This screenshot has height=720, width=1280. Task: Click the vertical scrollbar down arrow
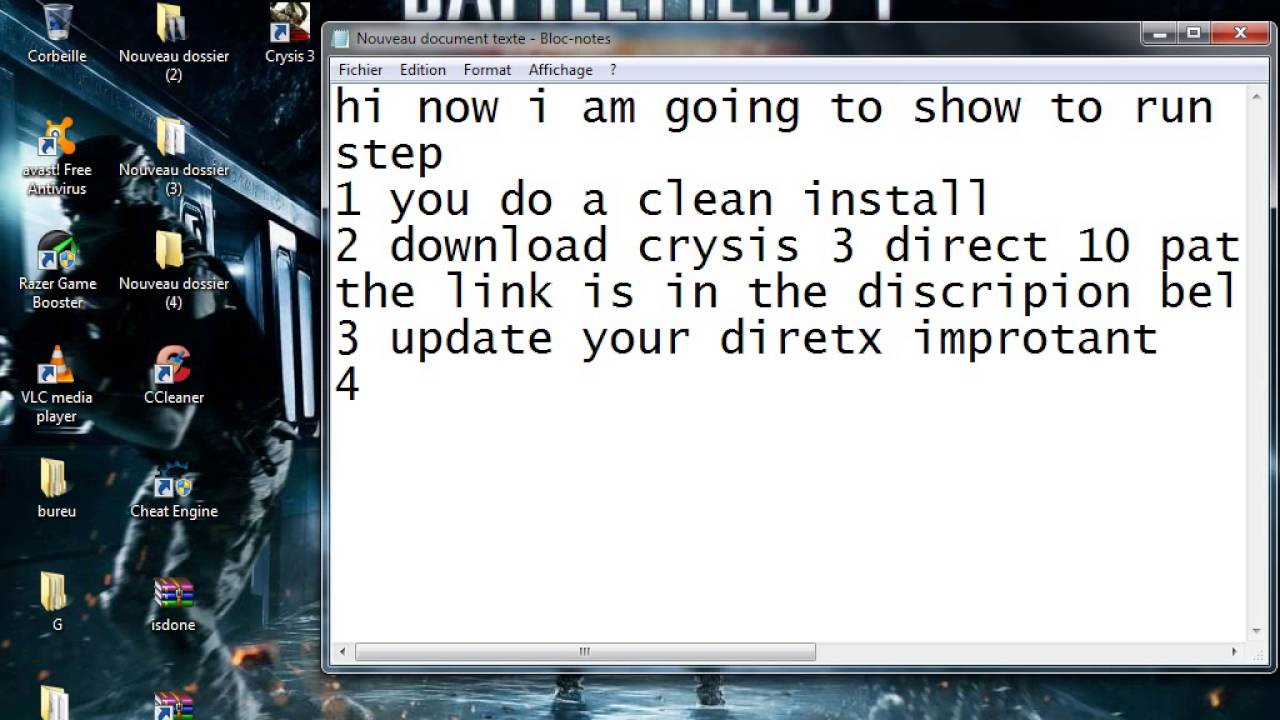[x=1257, y=631]
